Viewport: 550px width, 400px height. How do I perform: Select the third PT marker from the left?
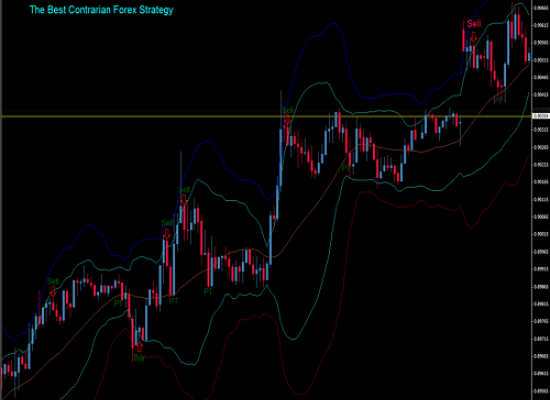tap(208, 292)
